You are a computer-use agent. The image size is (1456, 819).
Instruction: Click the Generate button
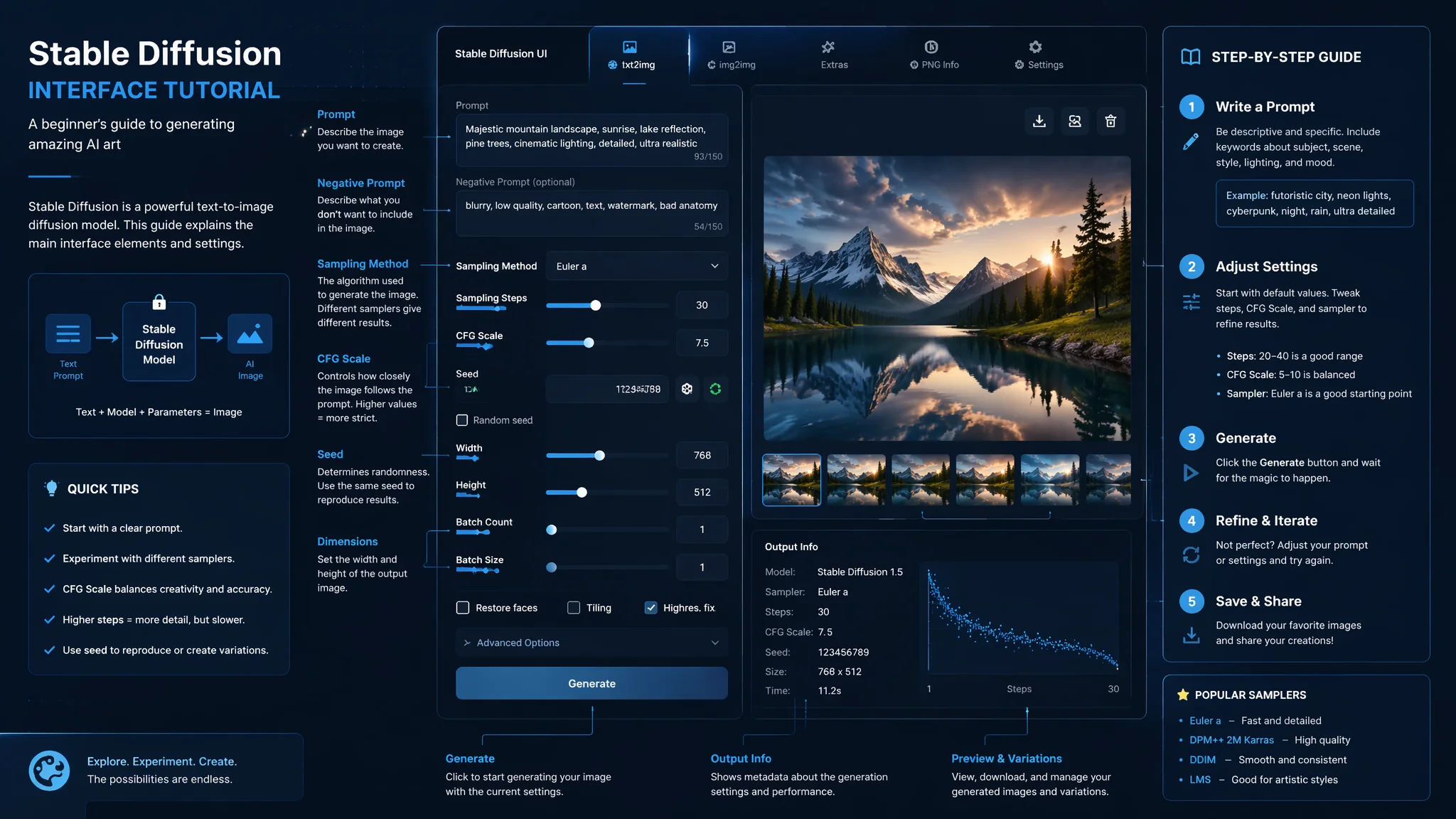[591, 683]
